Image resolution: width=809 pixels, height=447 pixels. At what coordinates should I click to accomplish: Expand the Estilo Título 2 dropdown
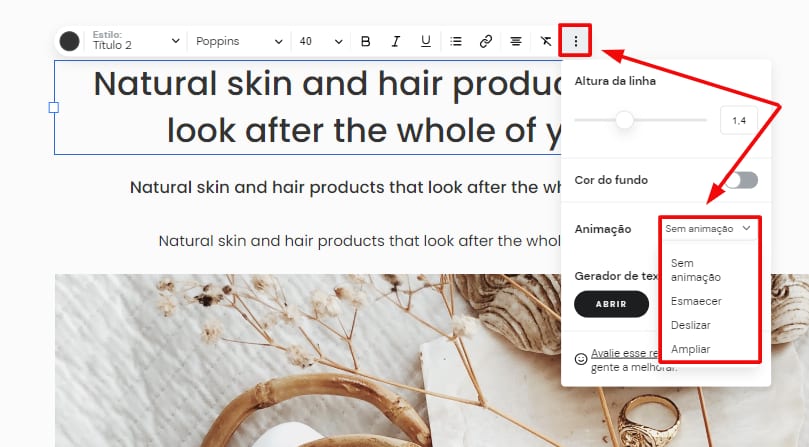[134, 41]
